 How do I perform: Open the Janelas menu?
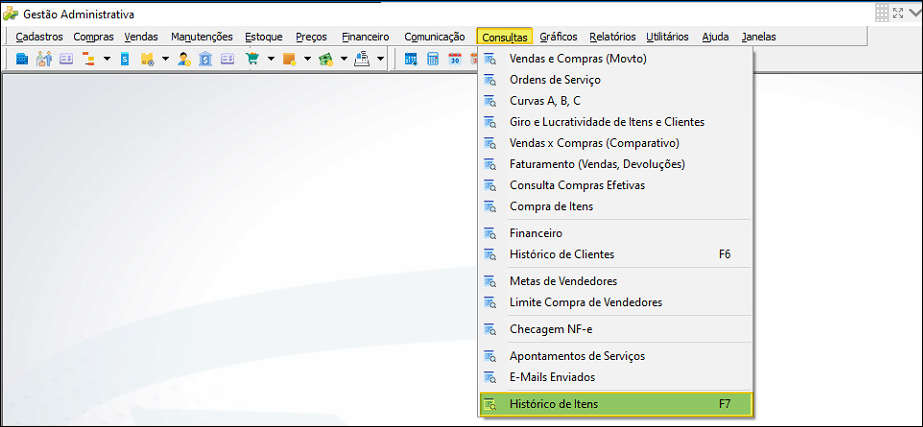coord(759,37)
